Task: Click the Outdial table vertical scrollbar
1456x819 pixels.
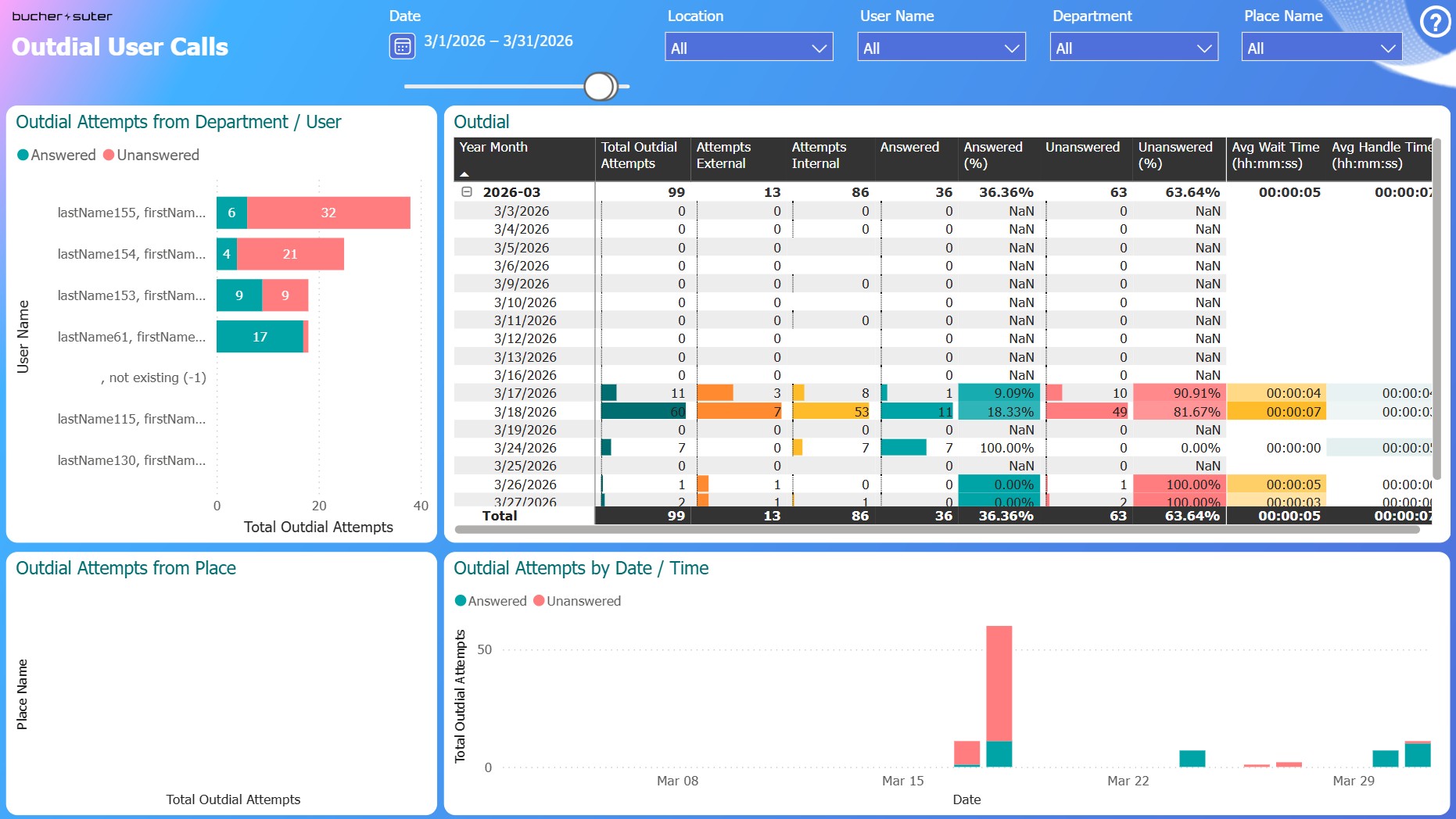Action: (1437, 309)
